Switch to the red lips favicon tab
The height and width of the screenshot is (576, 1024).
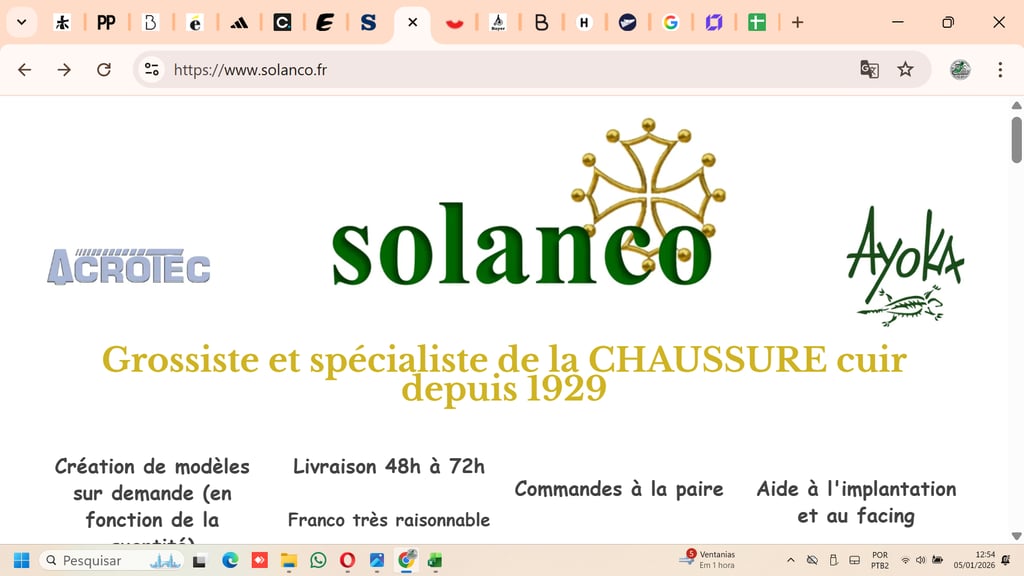(455, 23)
